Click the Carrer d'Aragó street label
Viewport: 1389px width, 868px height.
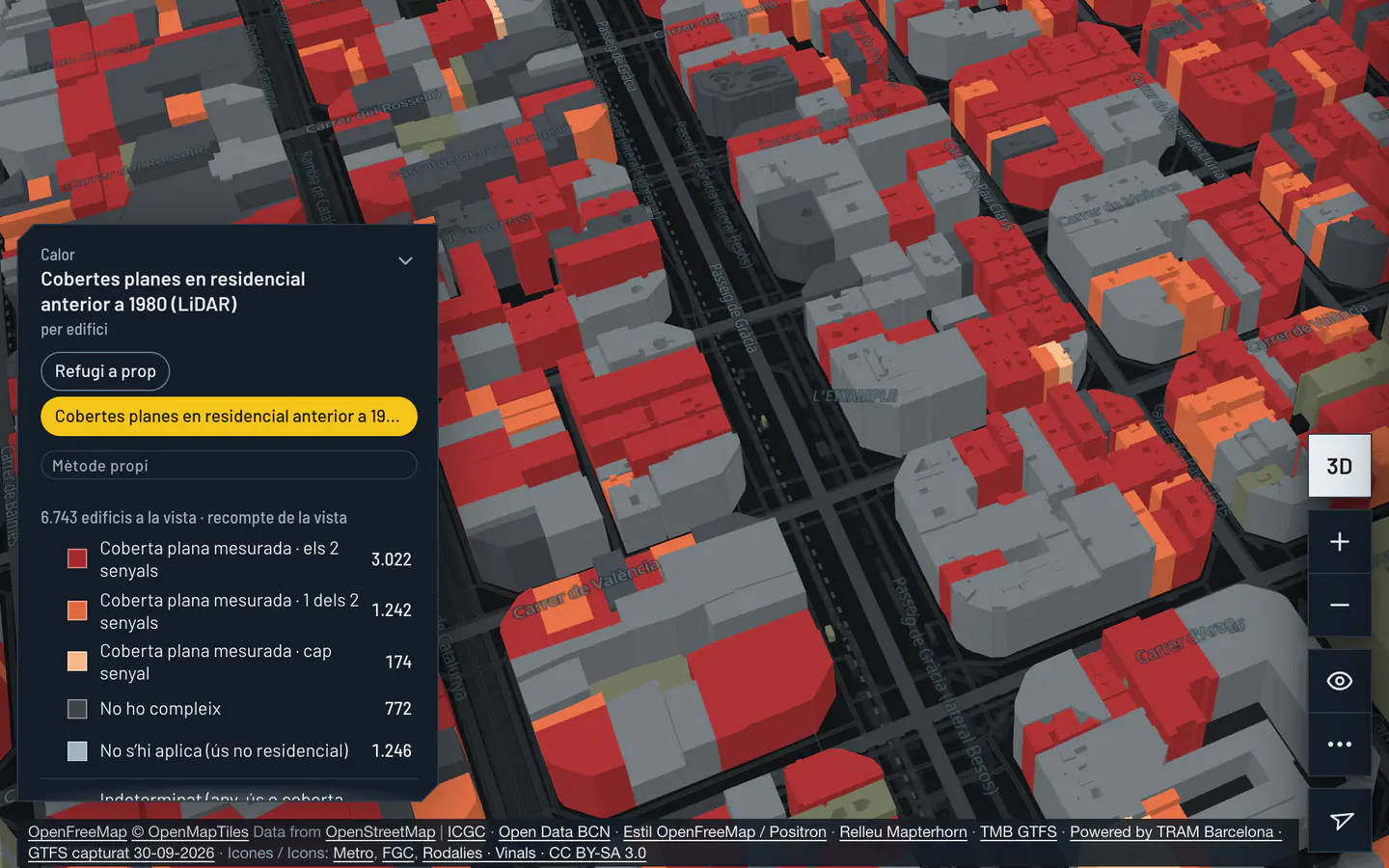(1190, 640)
